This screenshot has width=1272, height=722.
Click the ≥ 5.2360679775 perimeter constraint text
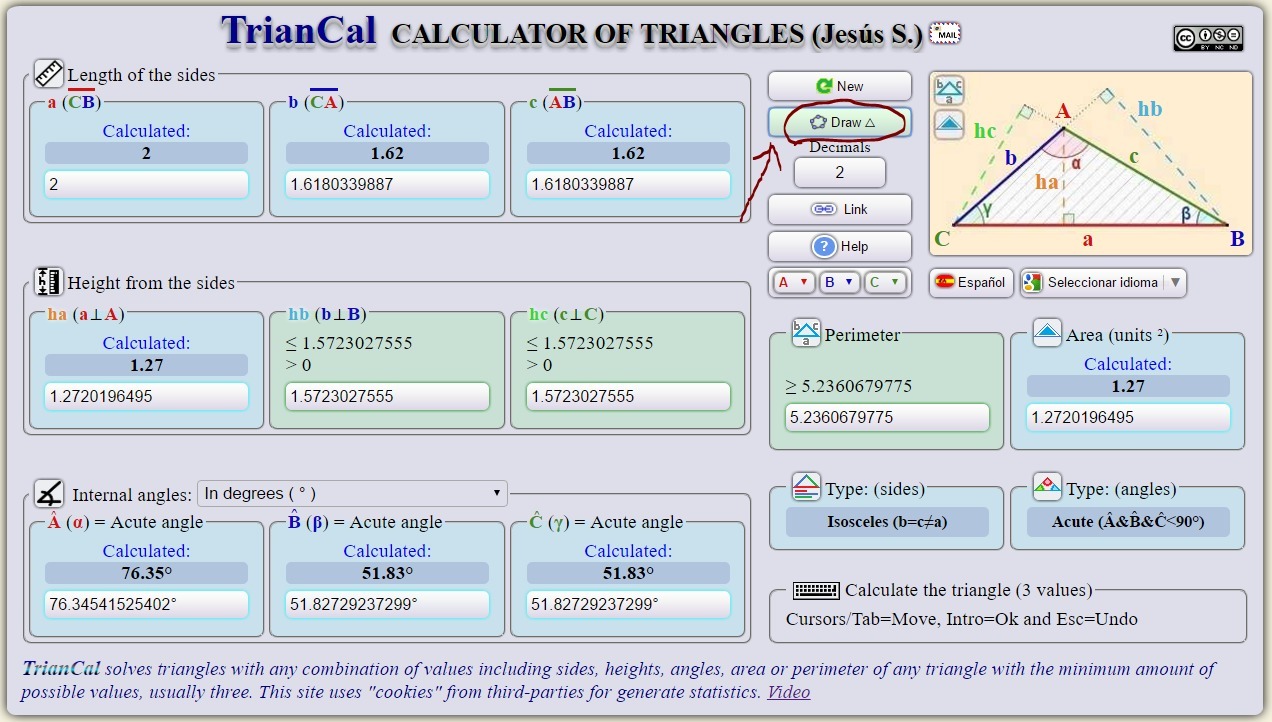[848, 386]
